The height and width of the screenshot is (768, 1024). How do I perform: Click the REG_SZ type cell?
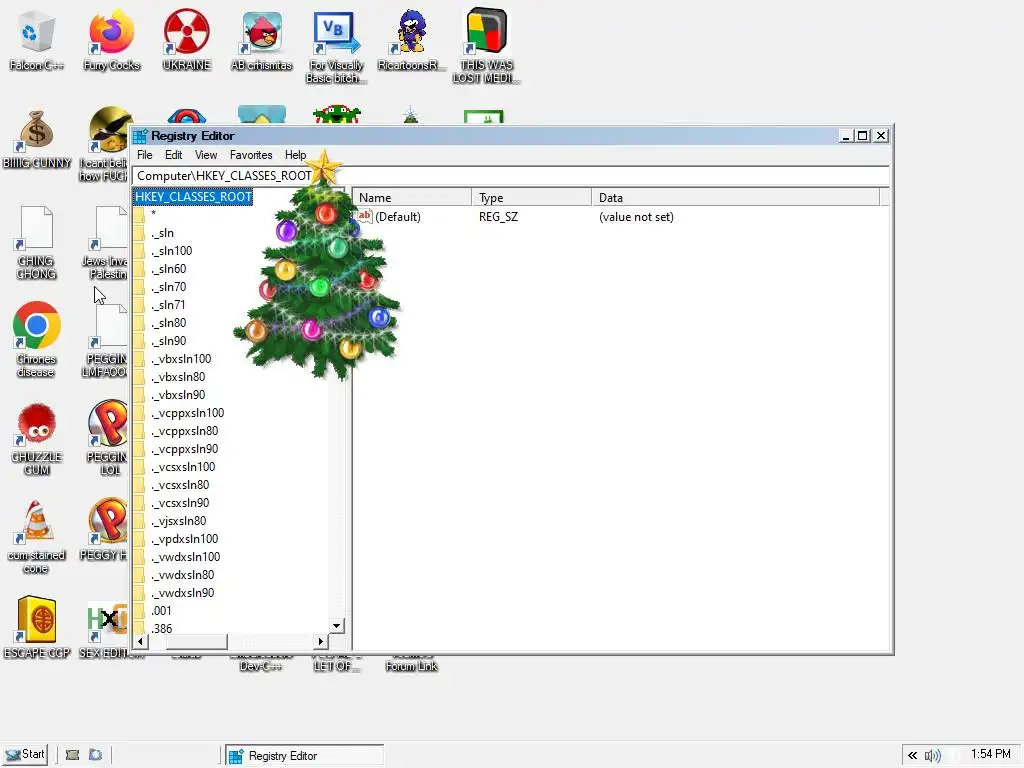[498, 217]
